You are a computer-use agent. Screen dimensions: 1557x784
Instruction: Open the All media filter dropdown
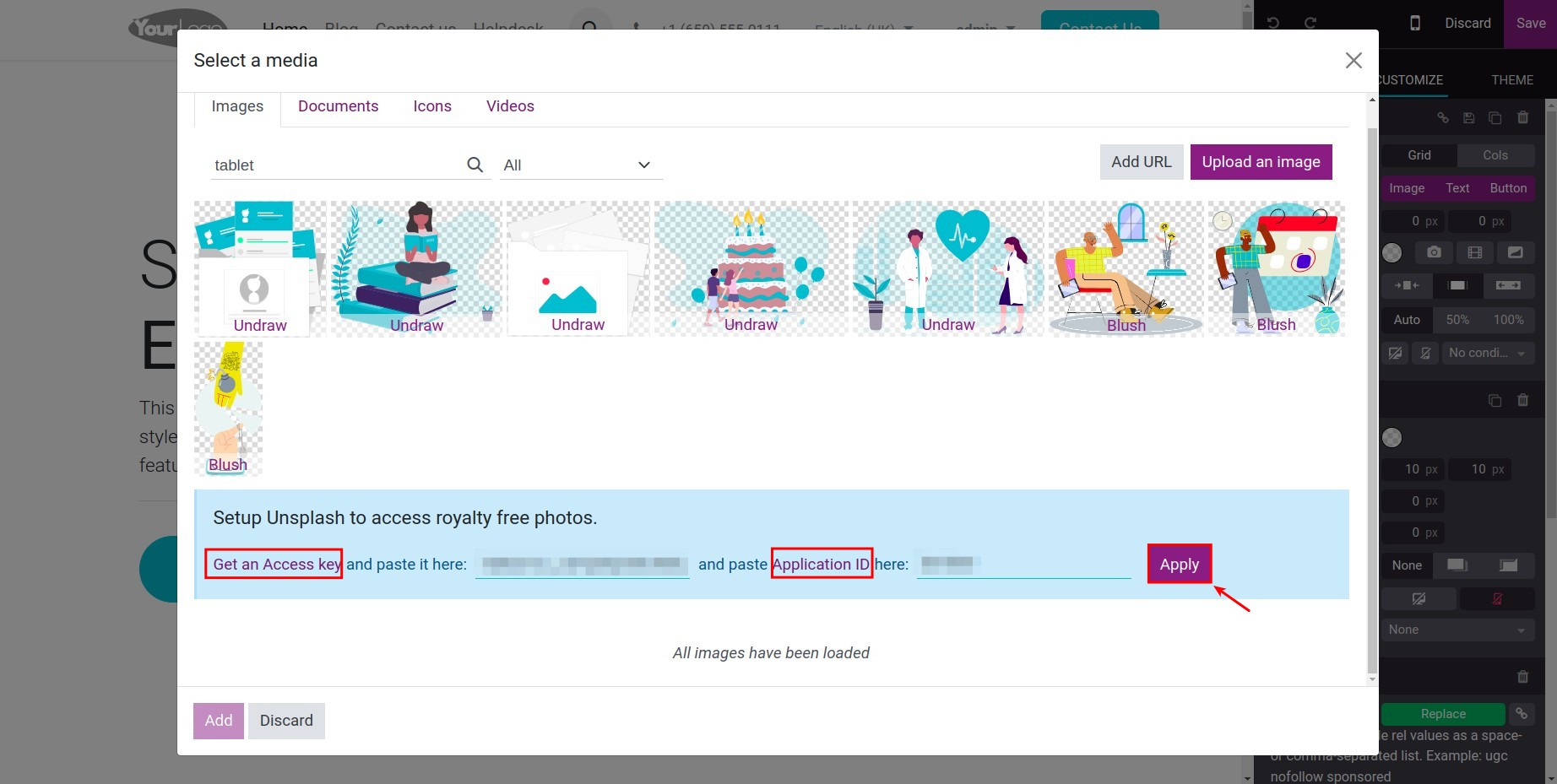point(579,165)
